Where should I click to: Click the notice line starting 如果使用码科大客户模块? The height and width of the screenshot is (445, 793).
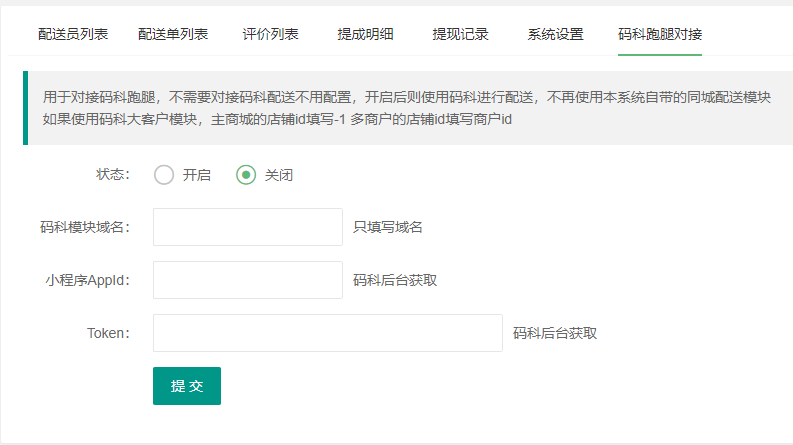click(x=277, y=119)
